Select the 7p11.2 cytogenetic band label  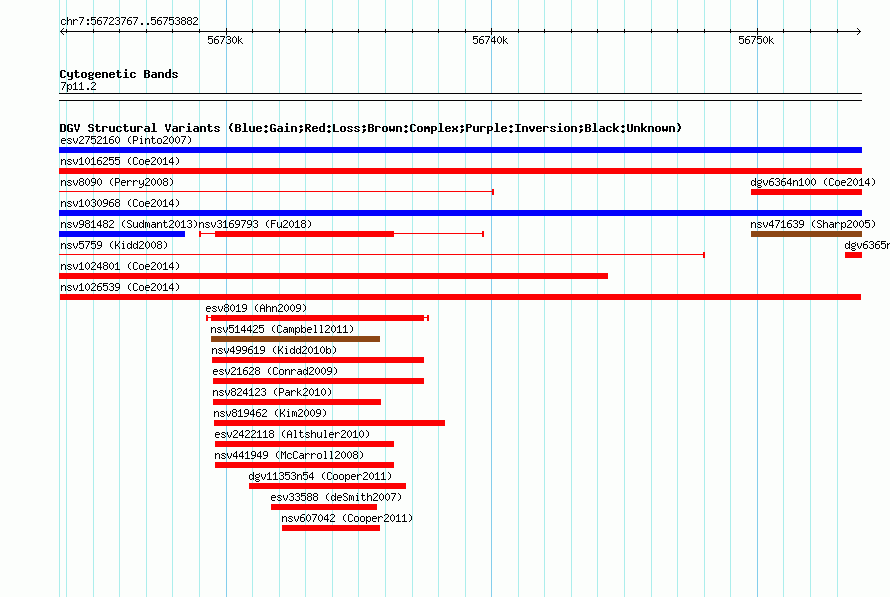(x=78, y=86)
